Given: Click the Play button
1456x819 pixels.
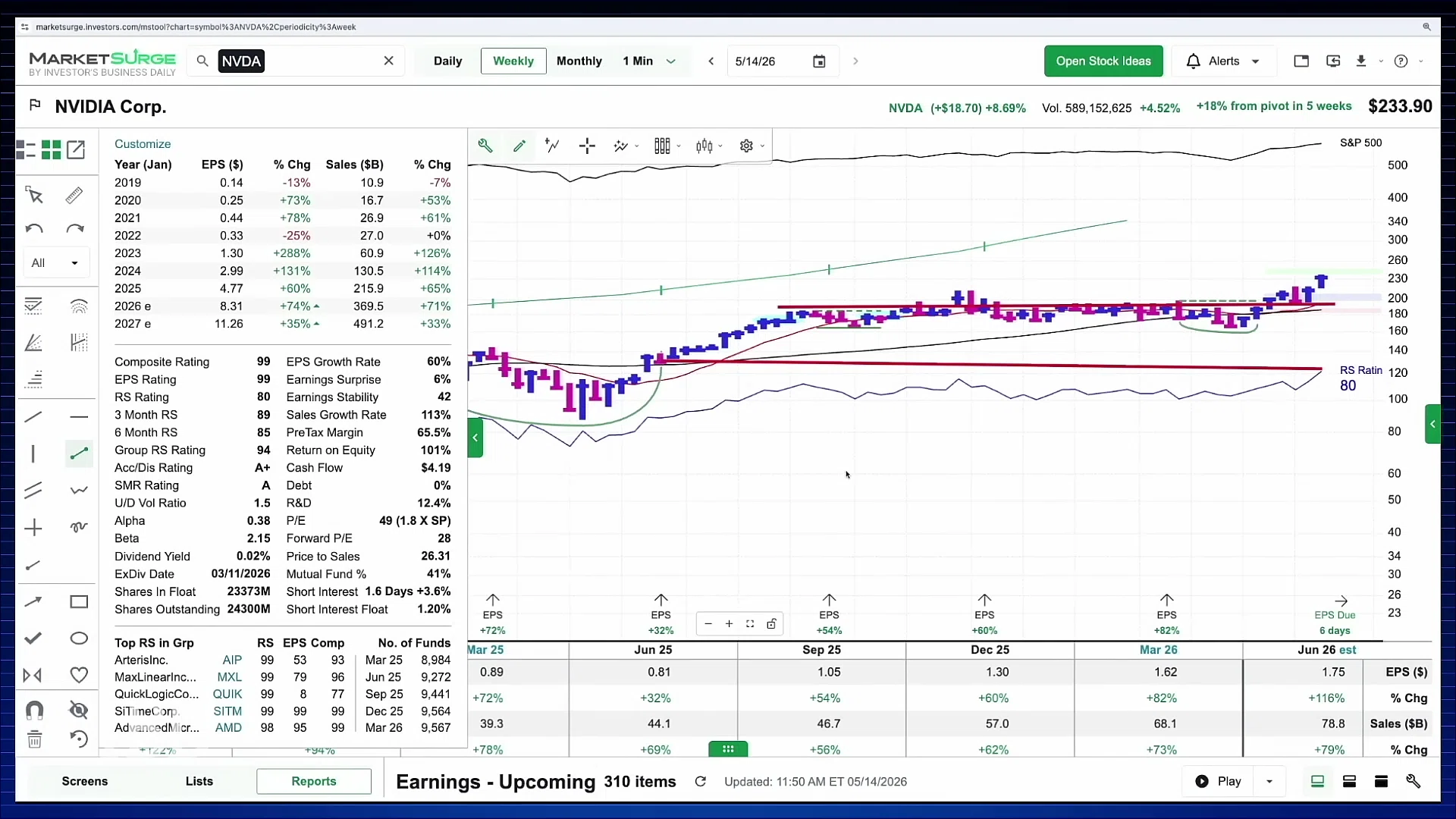Looking at the screenshot, I should click(1219, 781).
